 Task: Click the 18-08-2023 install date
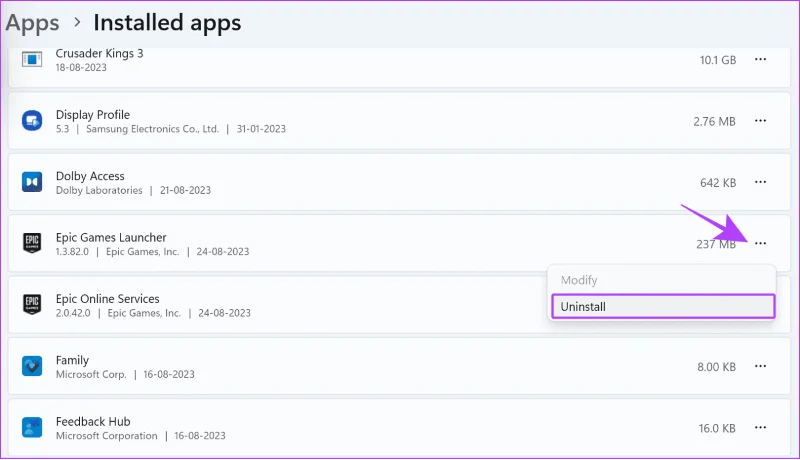pyautogui.click(x=81, y=67)
